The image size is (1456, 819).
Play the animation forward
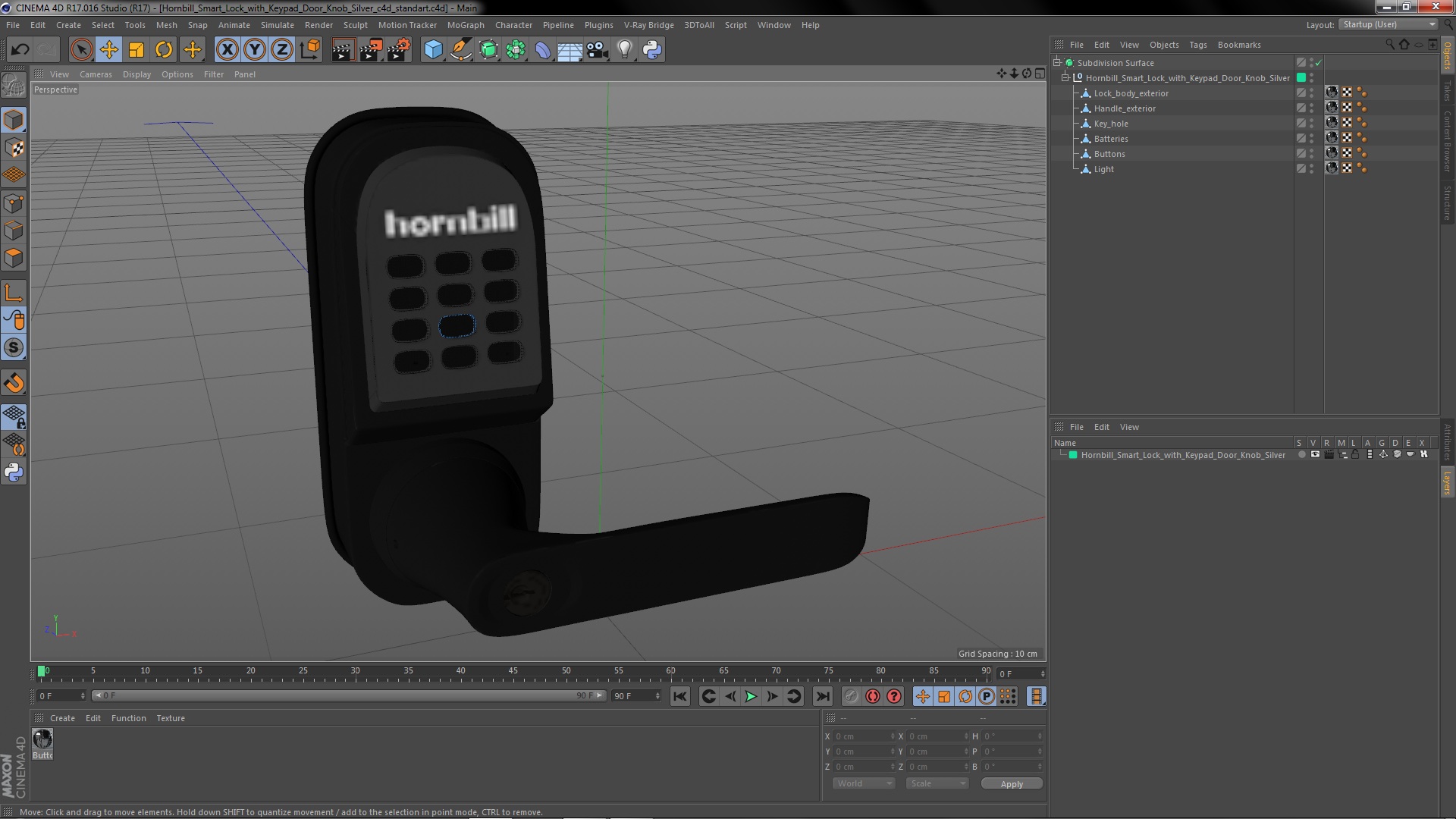click(x=751, y=696)
